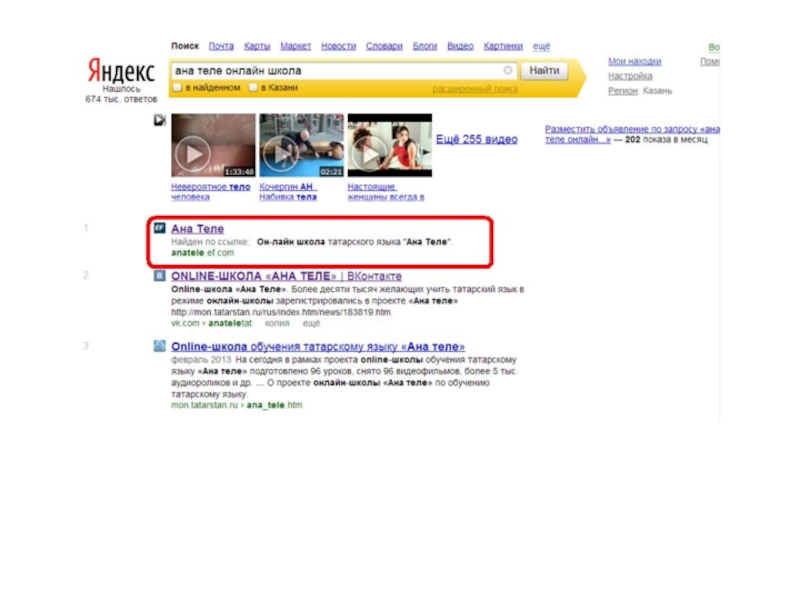
Task: Open the Новости tab
Action: pos(338,46)
